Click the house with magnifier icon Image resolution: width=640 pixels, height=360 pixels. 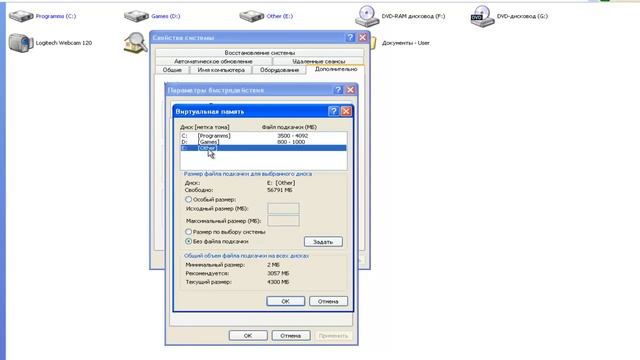[136, 43]
